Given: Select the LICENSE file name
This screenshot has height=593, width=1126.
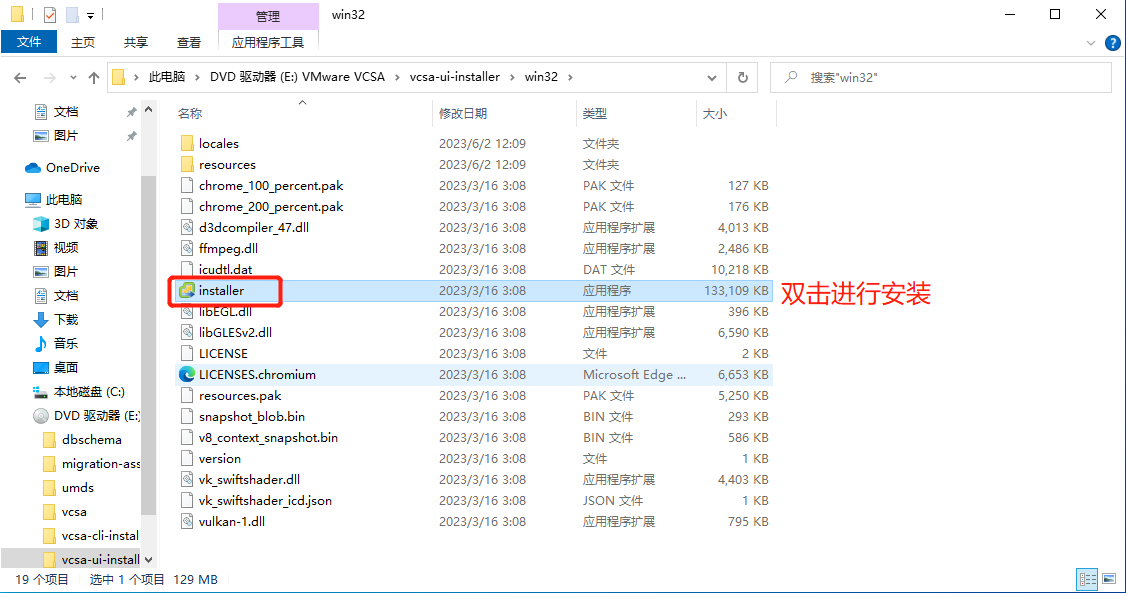Looking at the screenshot, I should pyautogui.click(x=223, y=353).
